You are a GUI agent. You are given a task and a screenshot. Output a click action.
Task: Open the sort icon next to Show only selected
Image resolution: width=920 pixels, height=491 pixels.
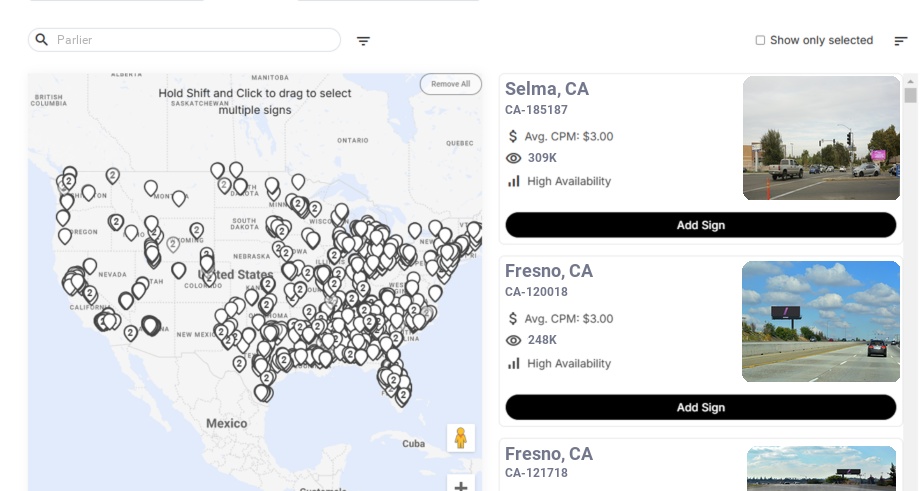[900, 41]
